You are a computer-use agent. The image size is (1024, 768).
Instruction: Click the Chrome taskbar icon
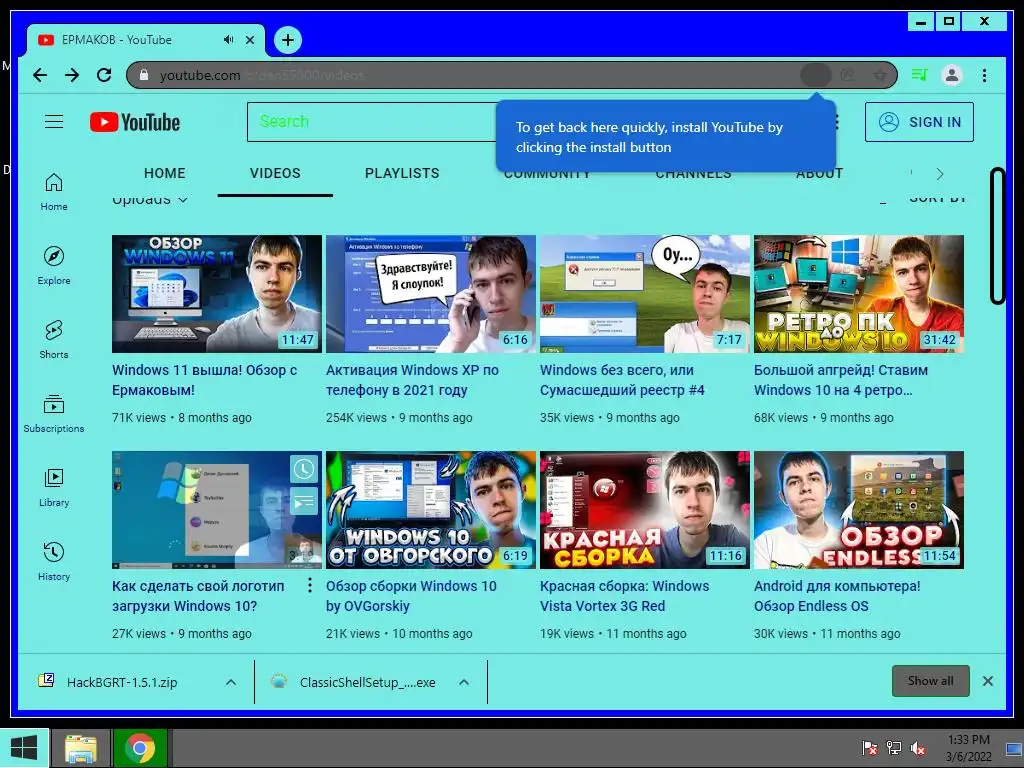click(140, 748)
